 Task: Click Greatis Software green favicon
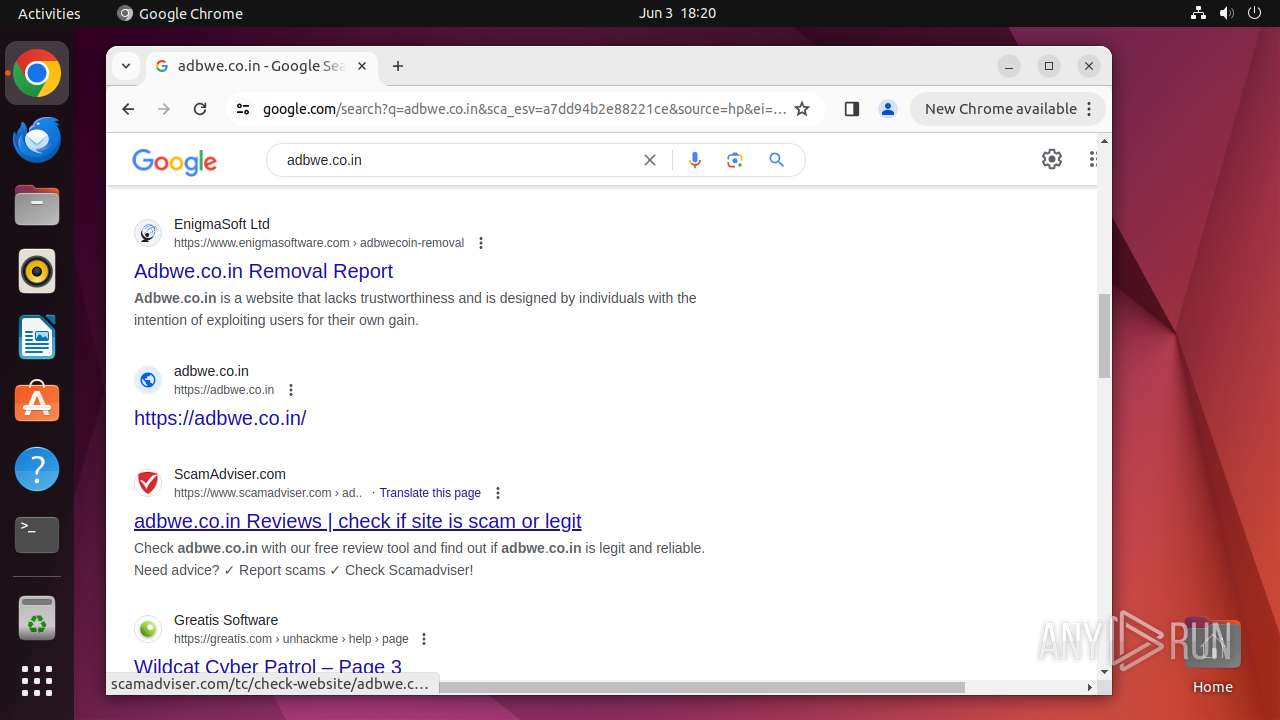coord(148,629)
